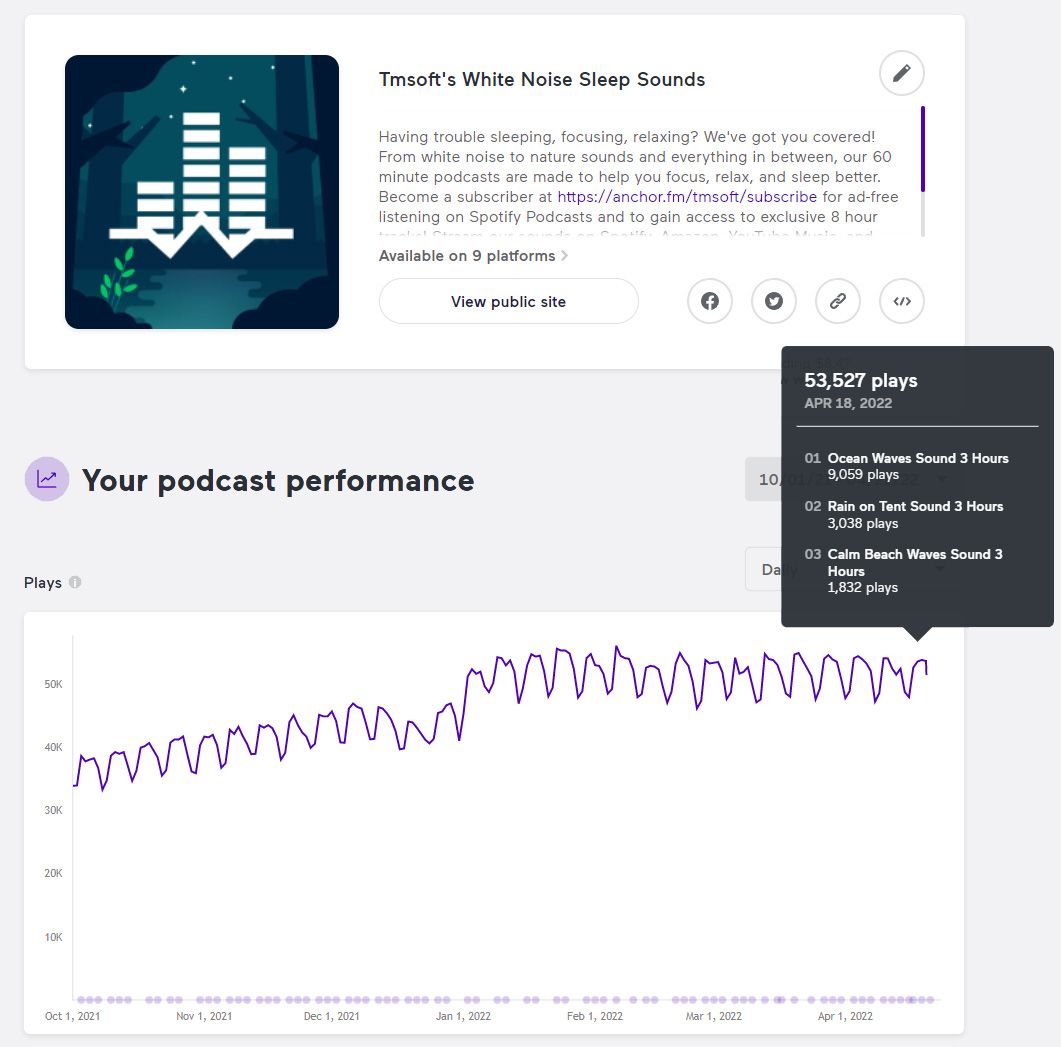Click the Apr 1, 2022 axis label

(x=845, y=1016)
